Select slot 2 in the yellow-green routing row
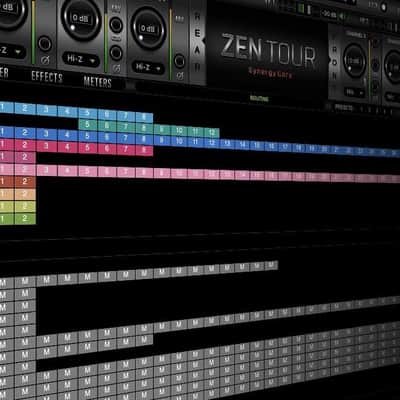Screen dimensions: 400x400 click(25, 206)
